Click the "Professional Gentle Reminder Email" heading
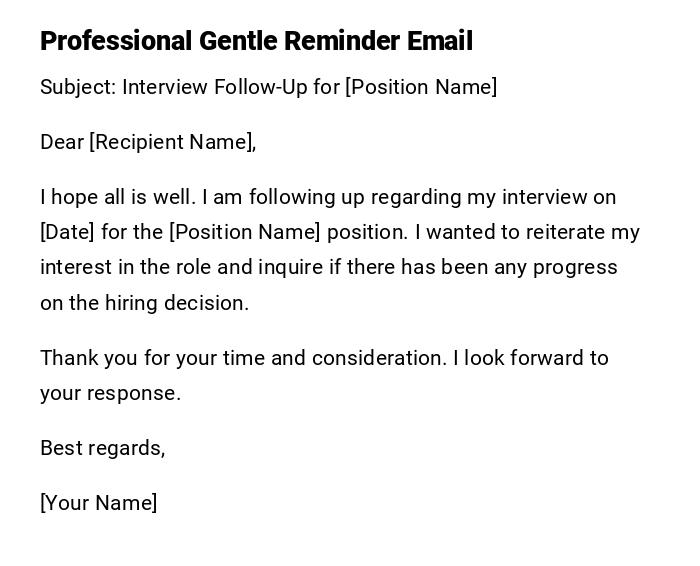The image size is (700, 566). [256, 41]
